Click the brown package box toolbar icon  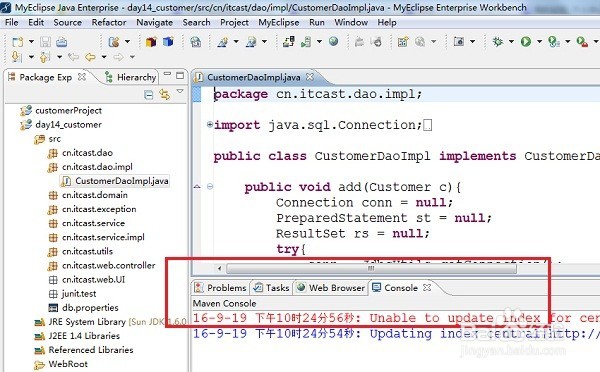click(151, 41)
